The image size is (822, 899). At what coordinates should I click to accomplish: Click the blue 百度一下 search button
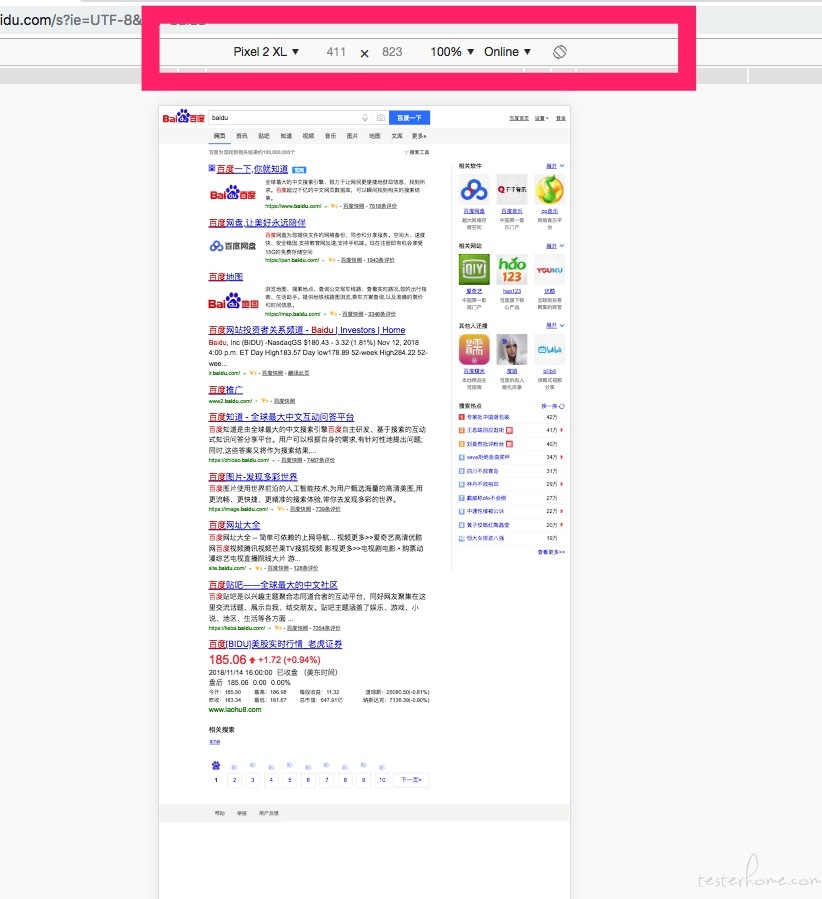(x=409, y=118)
